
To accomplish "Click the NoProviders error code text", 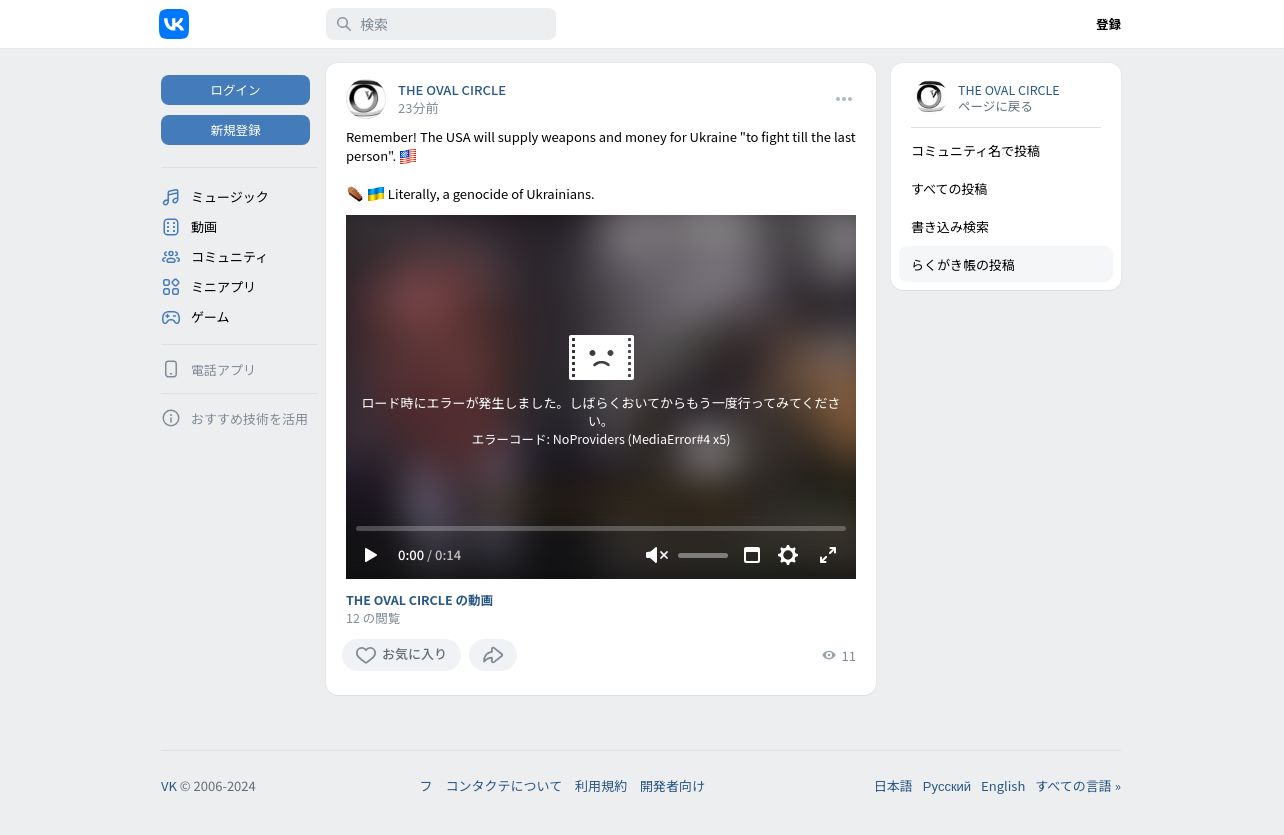I will tap(601, 439).
